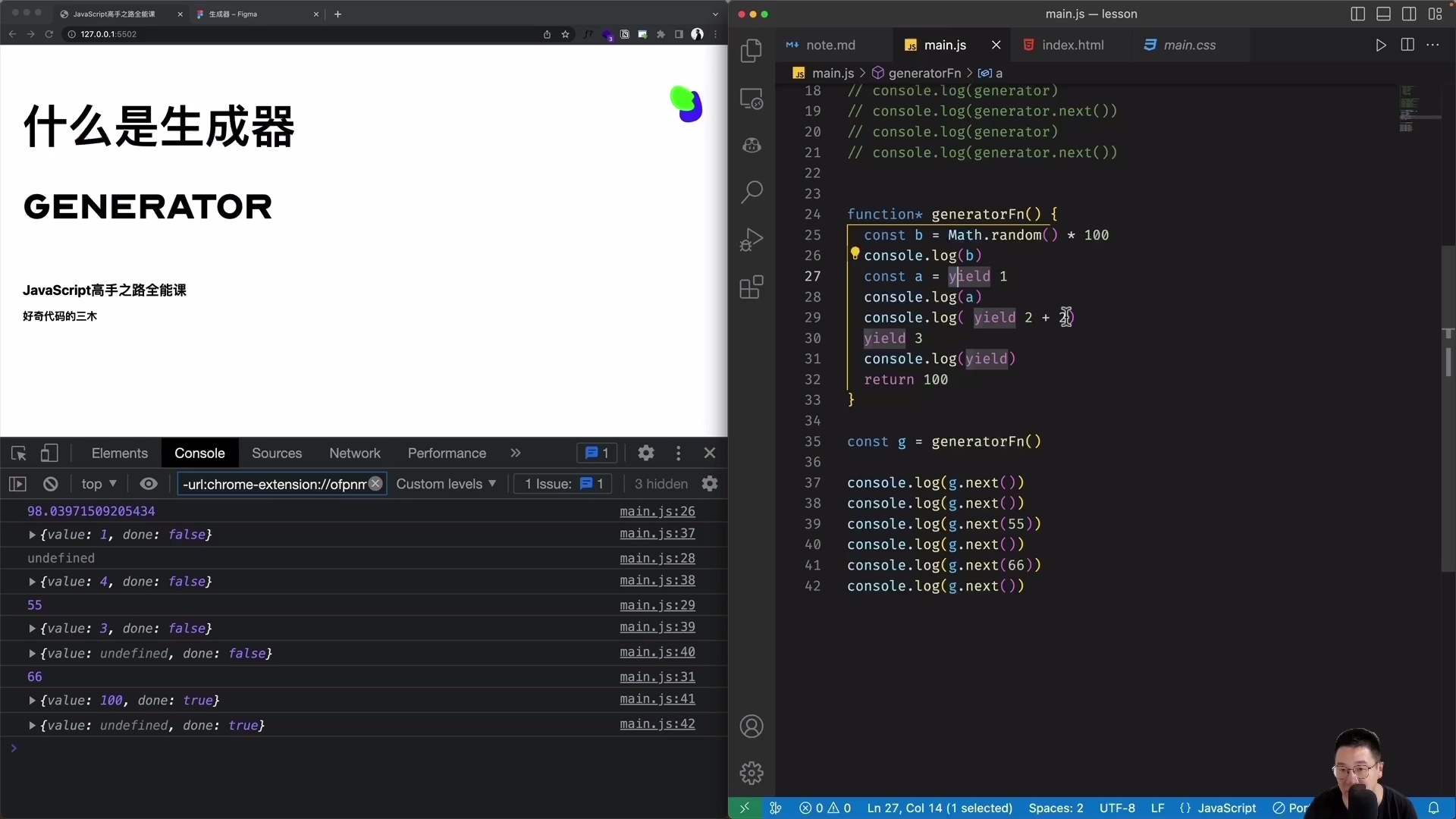Open GitHub Copilot chat from activity bar
Image resolution: width=1456 pixels, height=819 pixels.
752,145
